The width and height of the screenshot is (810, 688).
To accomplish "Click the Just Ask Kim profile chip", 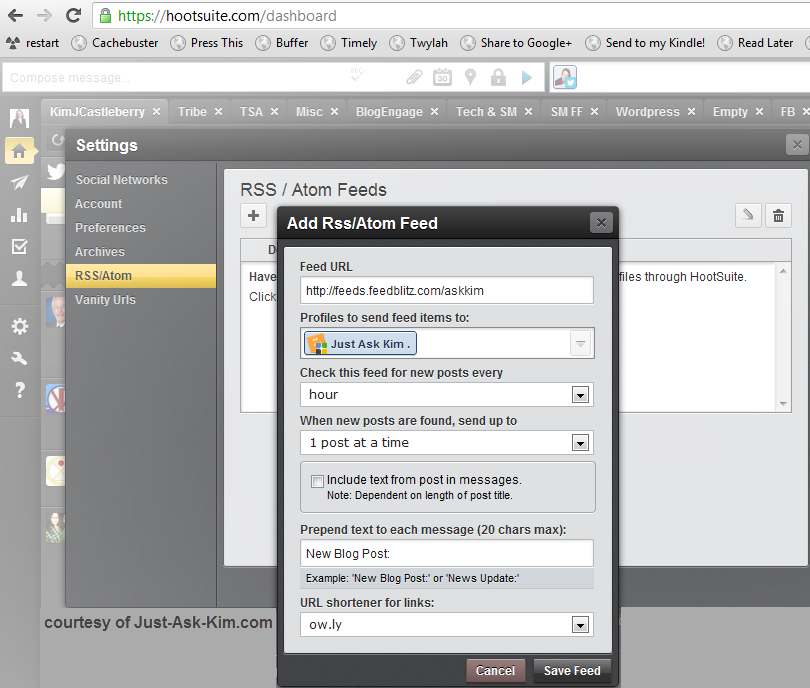I will click(360, 343).
